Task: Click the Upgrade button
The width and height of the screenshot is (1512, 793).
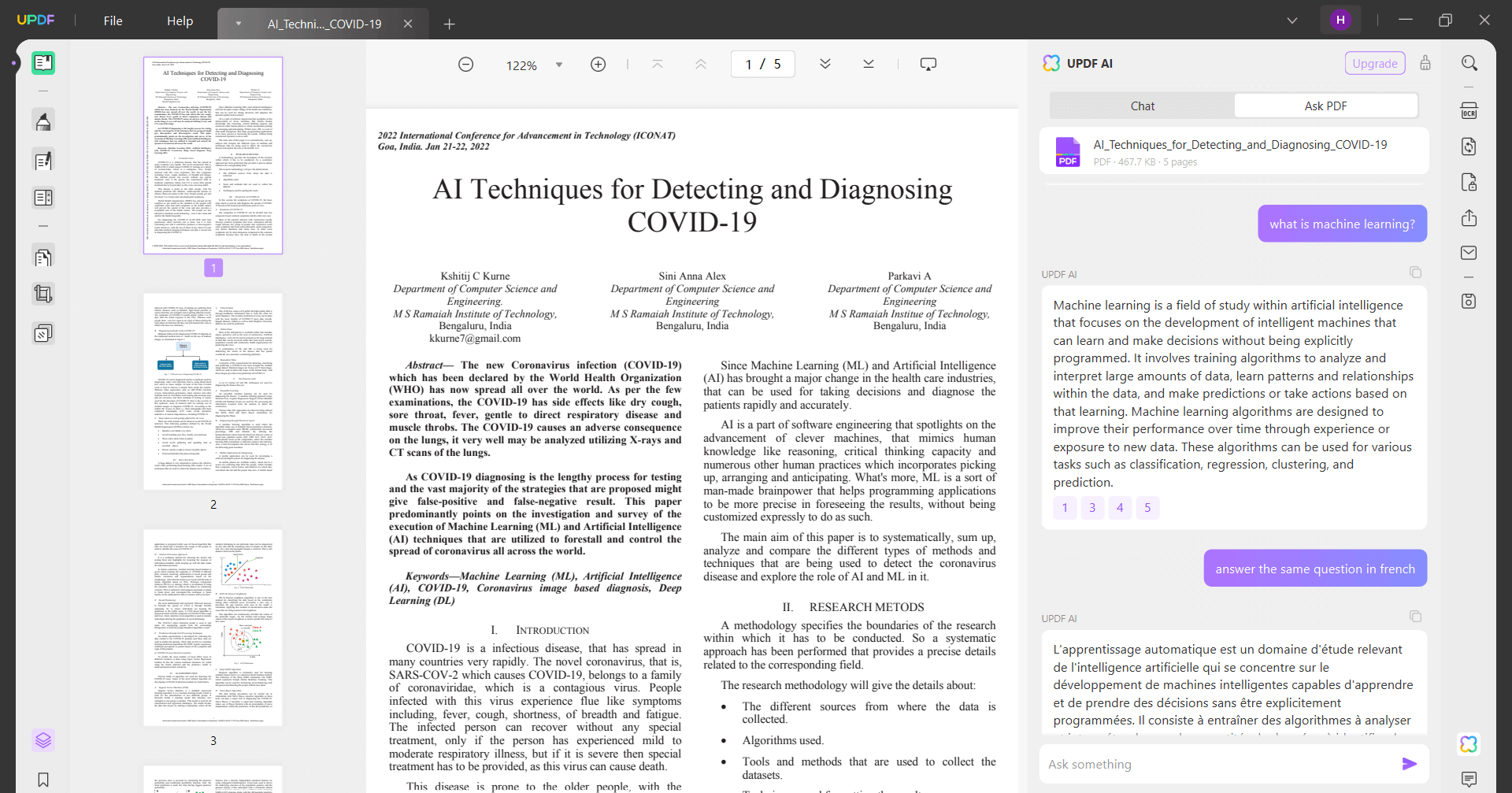Action: click(1375, 63)
